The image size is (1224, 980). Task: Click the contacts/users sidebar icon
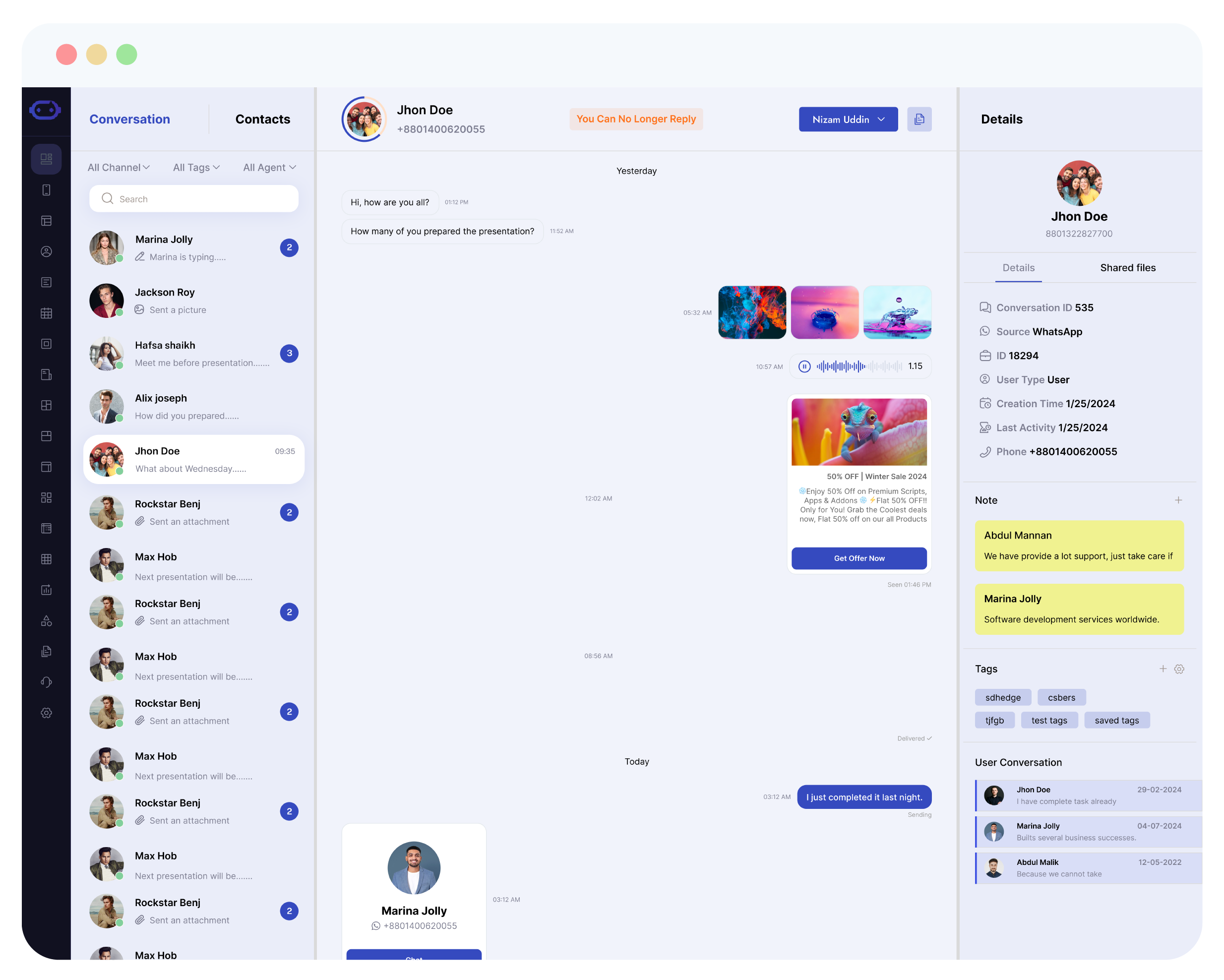(46, 251)
